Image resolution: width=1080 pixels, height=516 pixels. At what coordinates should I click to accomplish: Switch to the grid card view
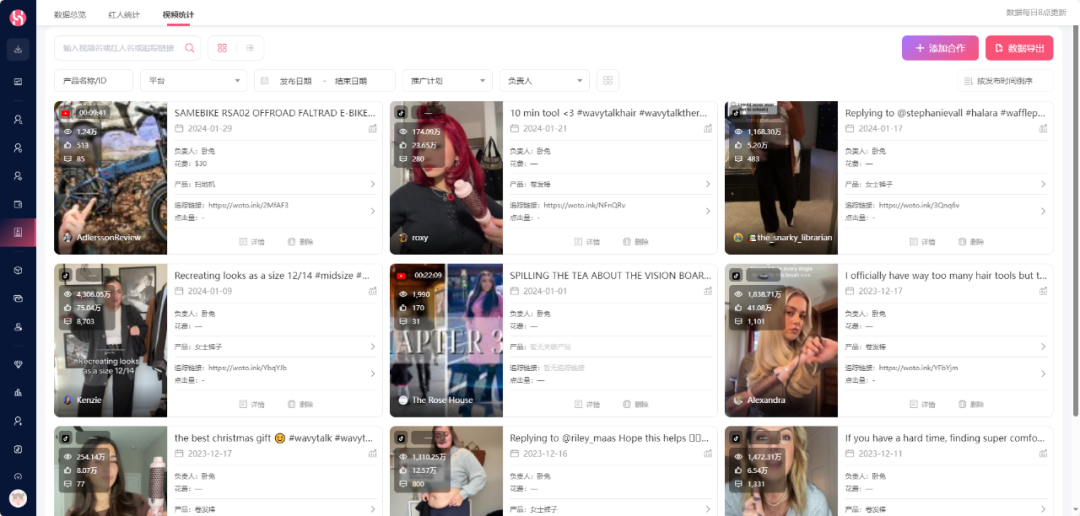(222, 48)
